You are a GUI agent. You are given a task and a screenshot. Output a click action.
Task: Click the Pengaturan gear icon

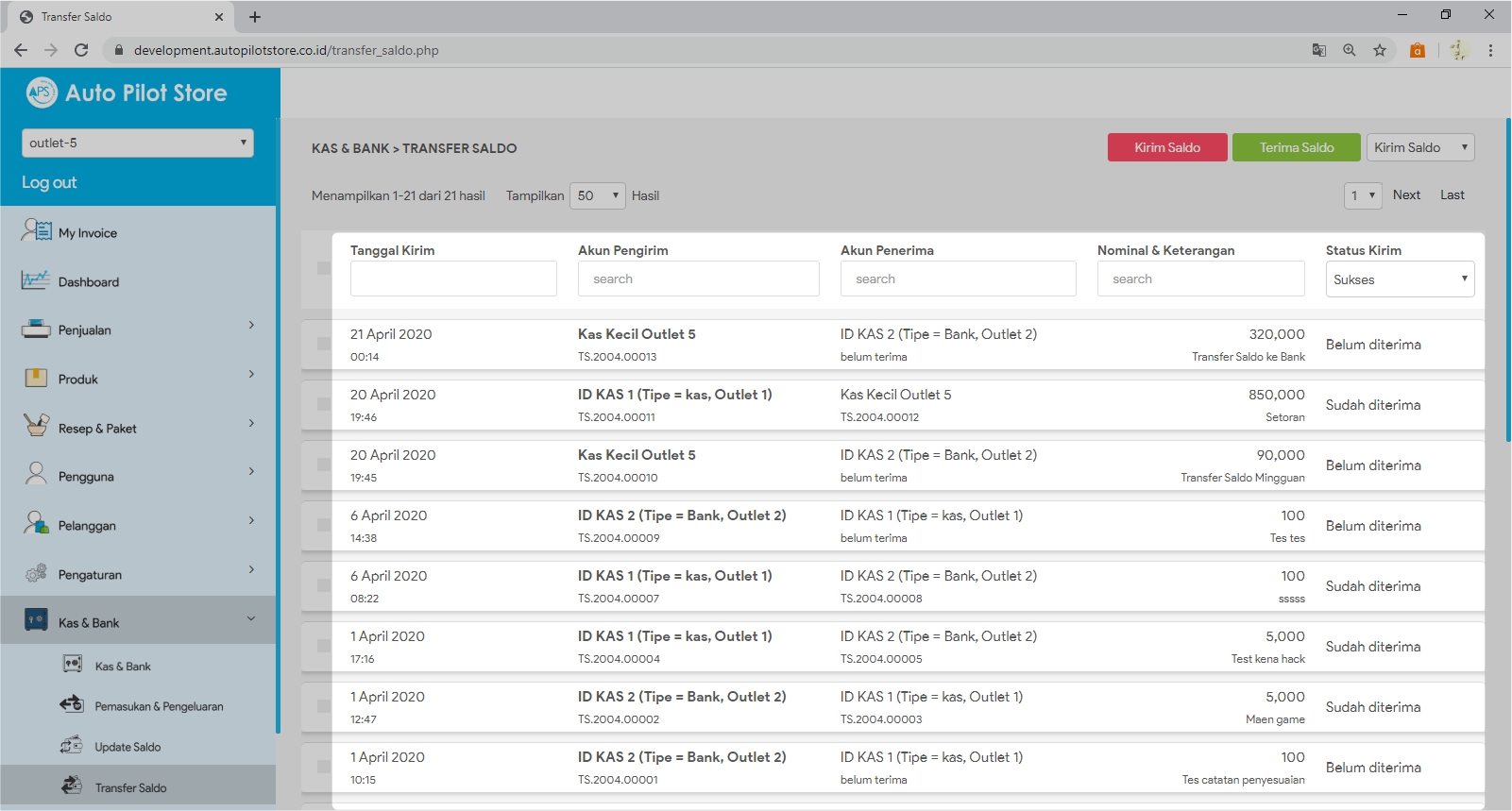pyautogui.click(x=36, y=573)
